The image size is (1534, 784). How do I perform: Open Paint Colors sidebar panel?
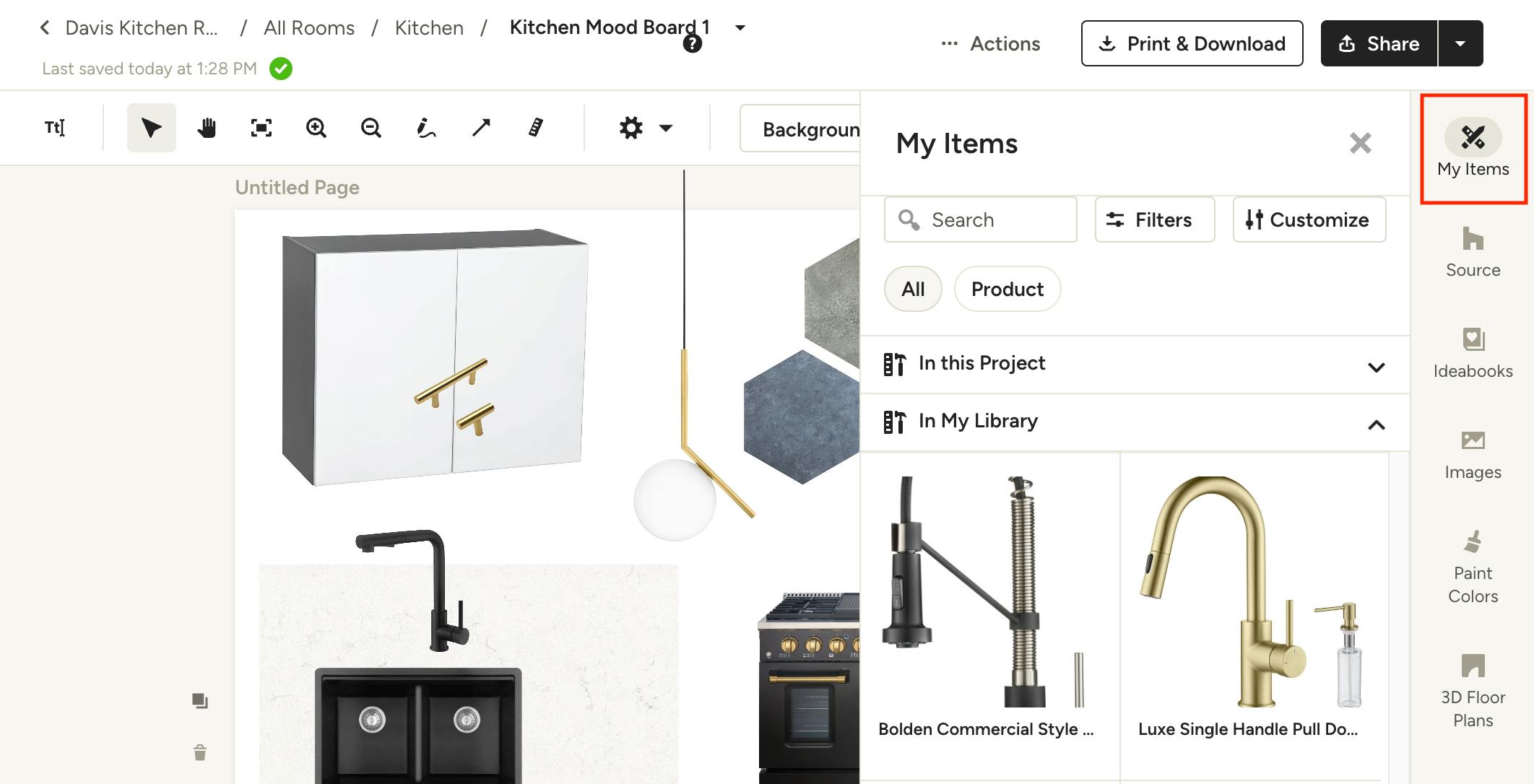click(1473, 567)
